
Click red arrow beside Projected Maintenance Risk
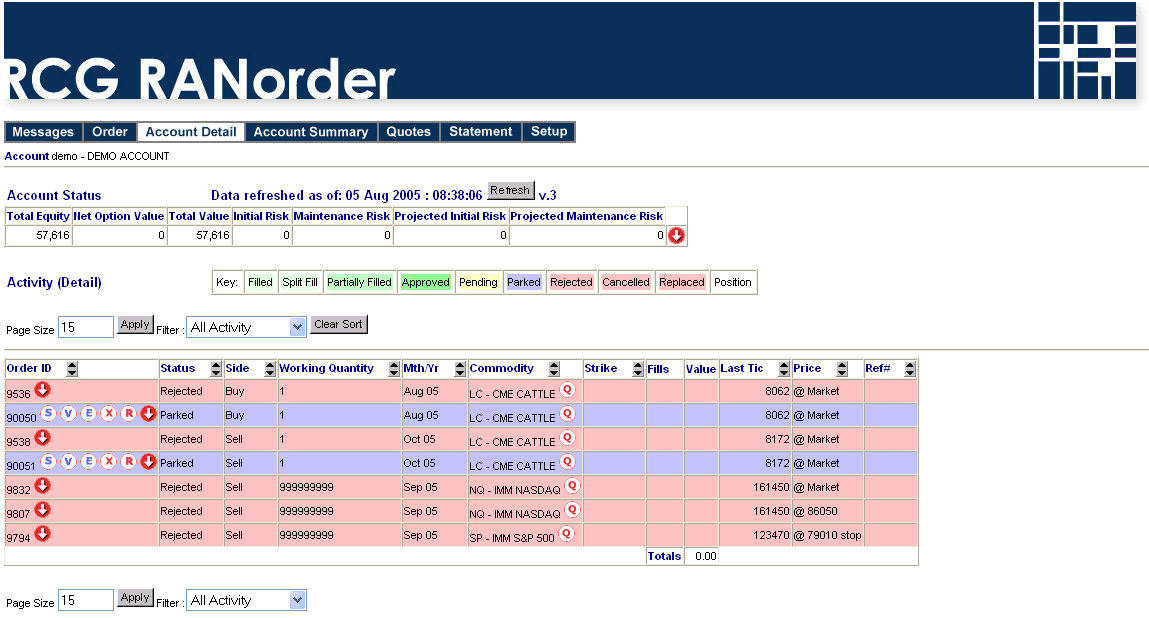[x=676, y=236]
